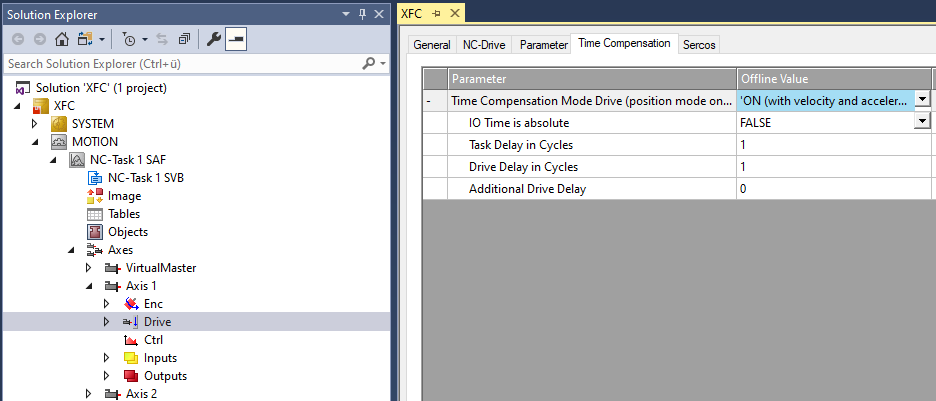Expand the SYSTEM node
Viewport: 936px width, 401px height.
[x=35, y=124]
